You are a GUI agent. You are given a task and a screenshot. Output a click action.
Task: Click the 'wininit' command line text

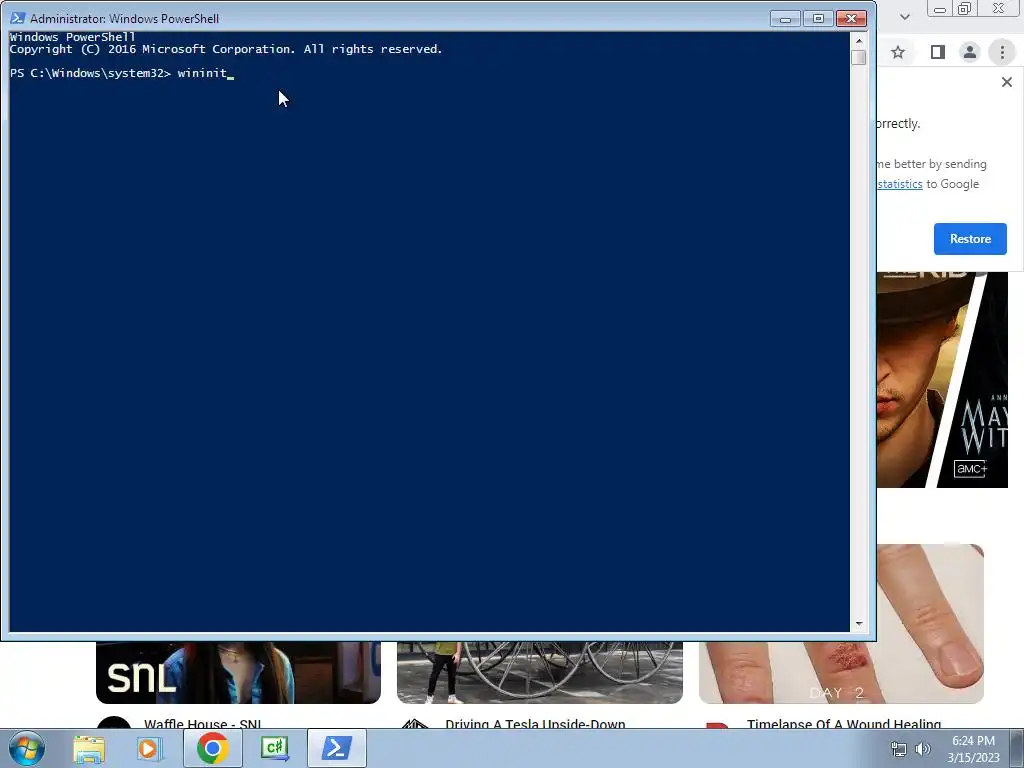pos(202,73)
